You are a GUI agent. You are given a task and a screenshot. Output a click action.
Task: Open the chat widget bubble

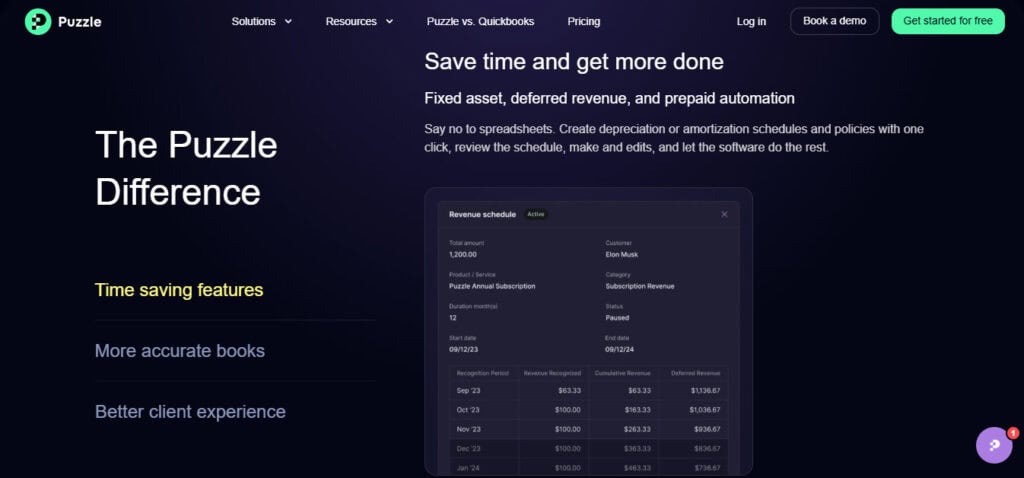(x=994, y=445)
